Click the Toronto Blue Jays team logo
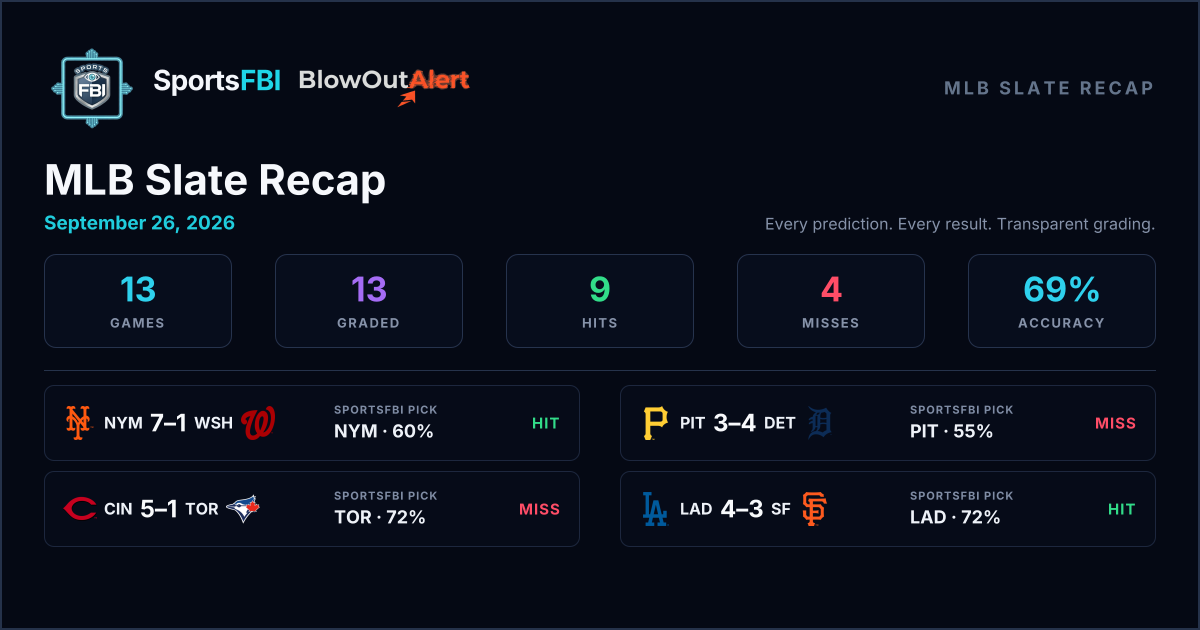This screenshot has height=630, width=1200. tap(243, 509)
